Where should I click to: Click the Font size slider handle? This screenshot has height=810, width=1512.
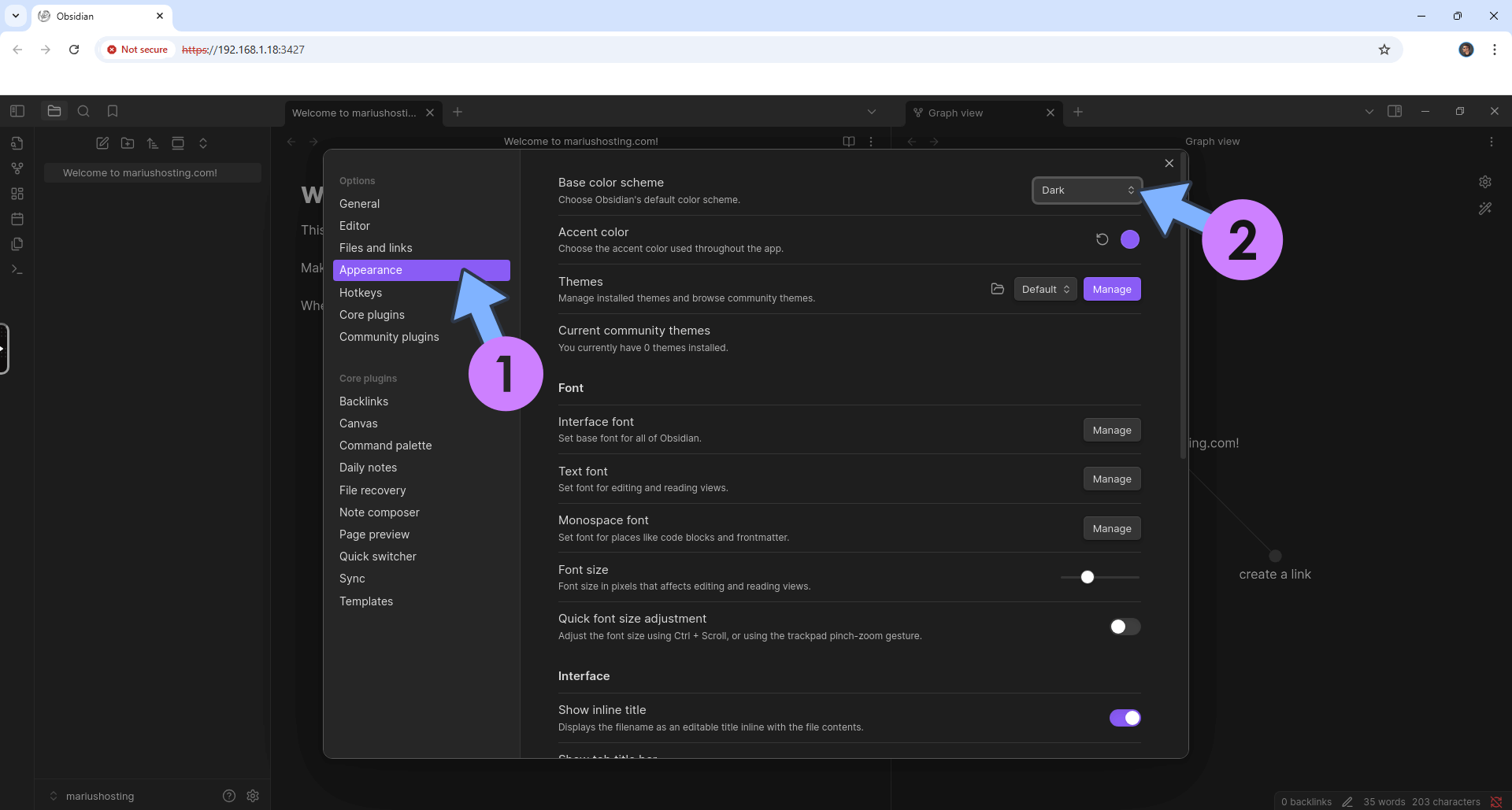pos(1088,577)
